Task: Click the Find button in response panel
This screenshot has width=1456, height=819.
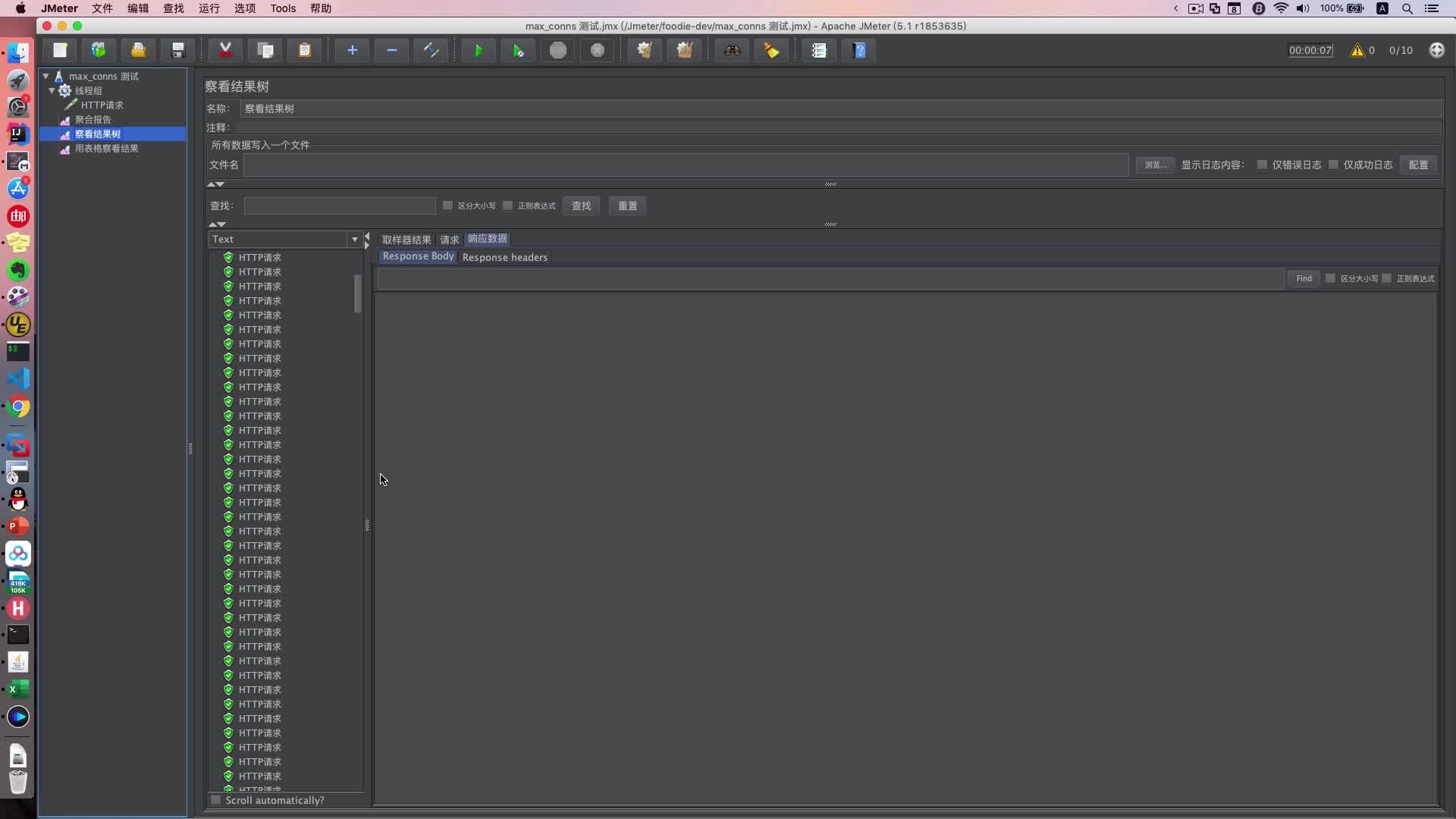Action: pyautogui.click(x=1304, y=278)
